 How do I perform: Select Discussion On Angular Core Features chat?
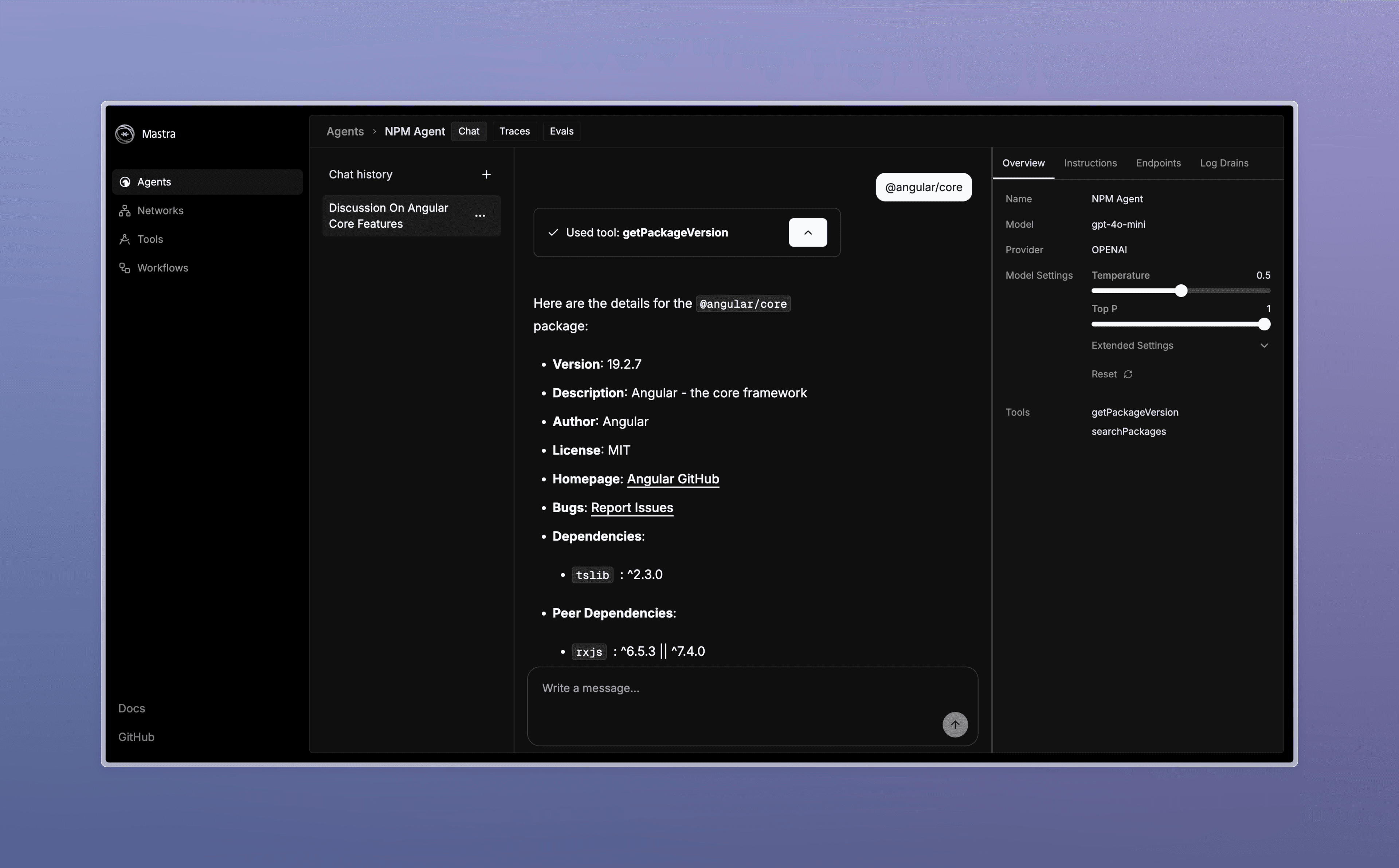point(389,216)
